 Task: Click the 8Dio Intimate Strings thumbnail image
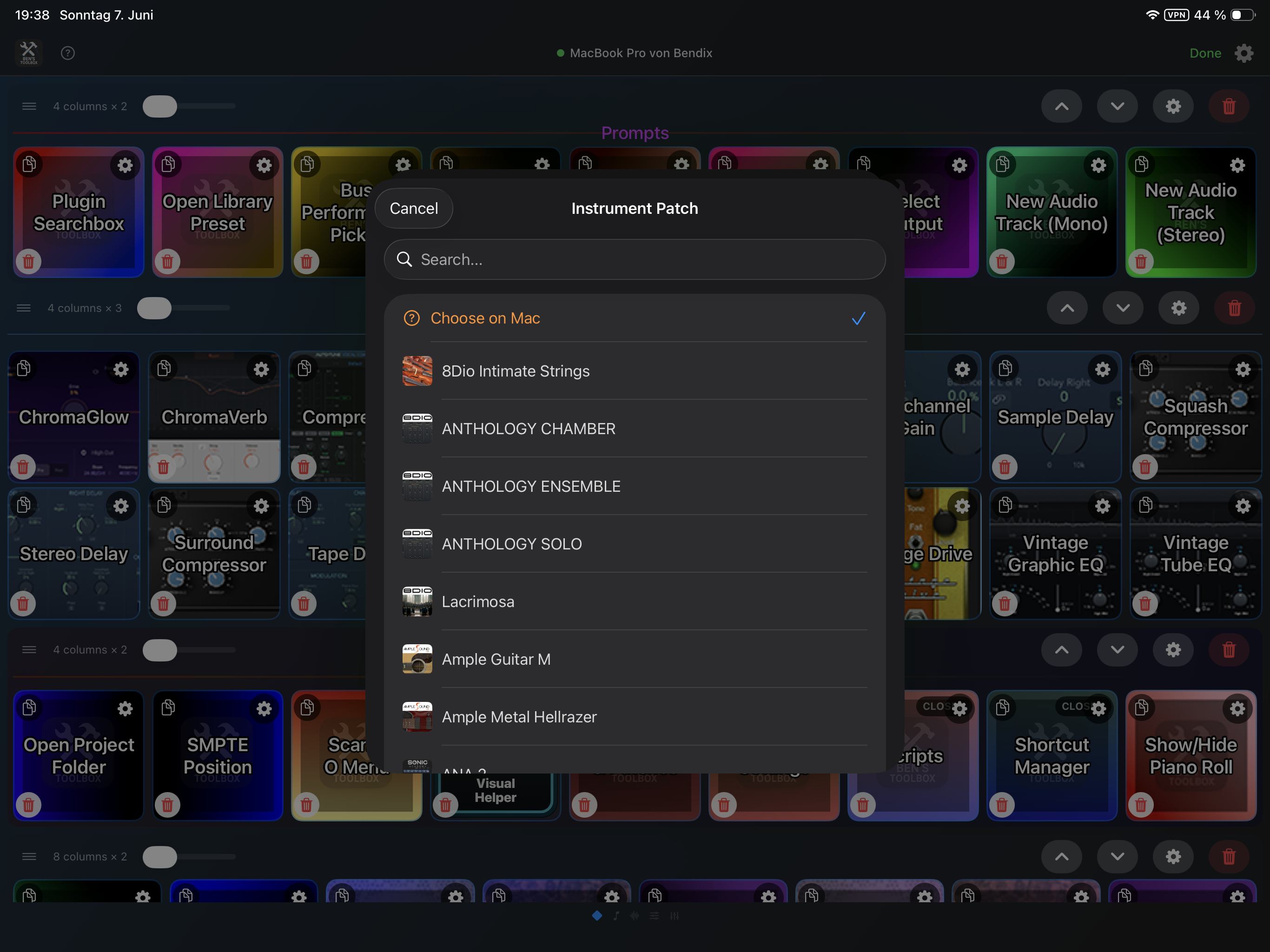point(417,371)
